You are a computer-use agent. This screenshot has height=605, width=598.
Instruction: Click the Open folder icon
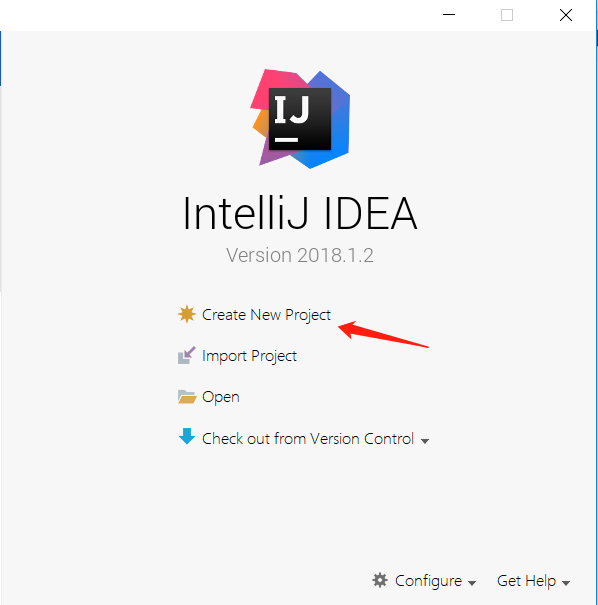coord(187,397)
